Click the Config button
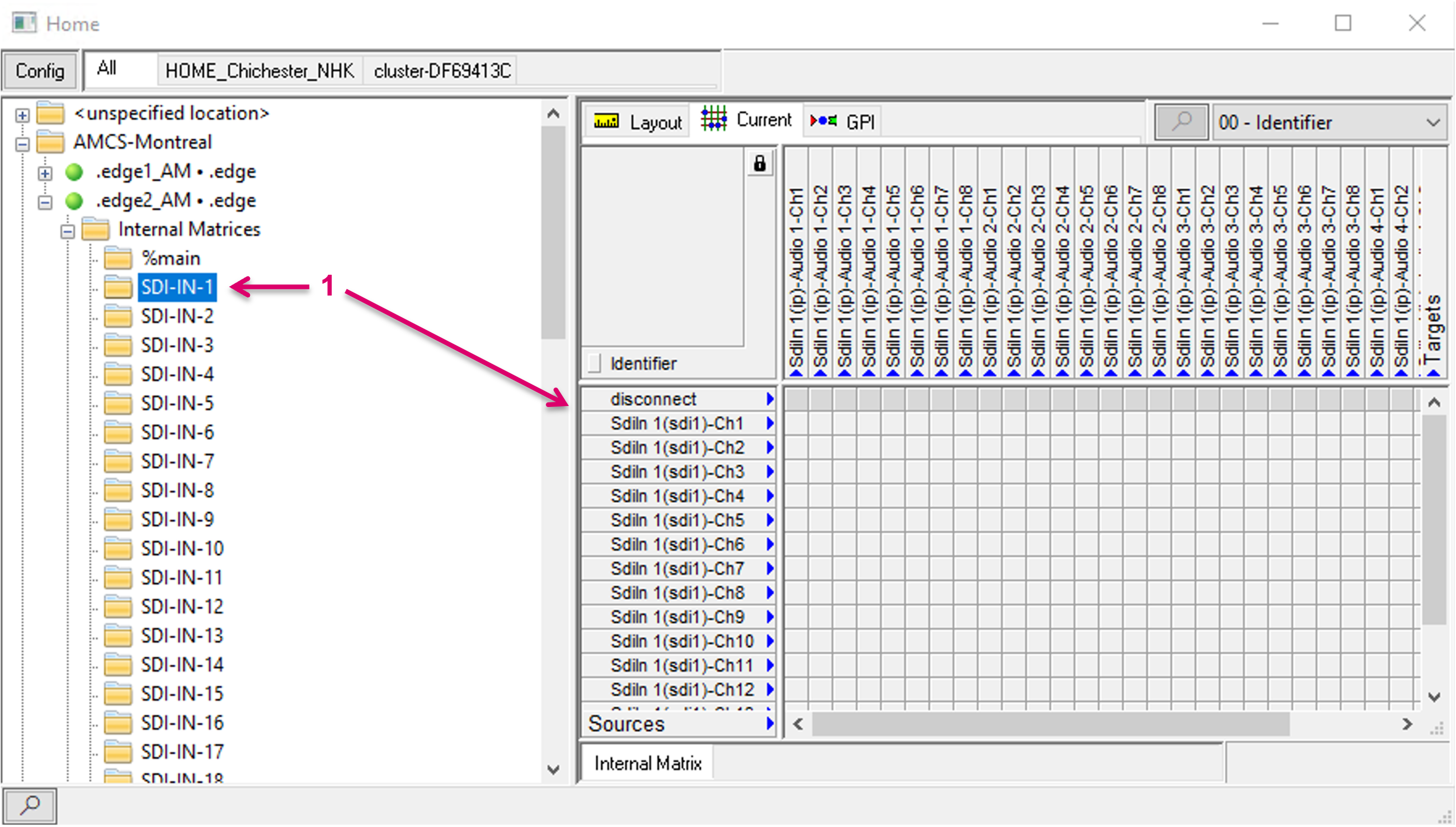 coord(40,71)
